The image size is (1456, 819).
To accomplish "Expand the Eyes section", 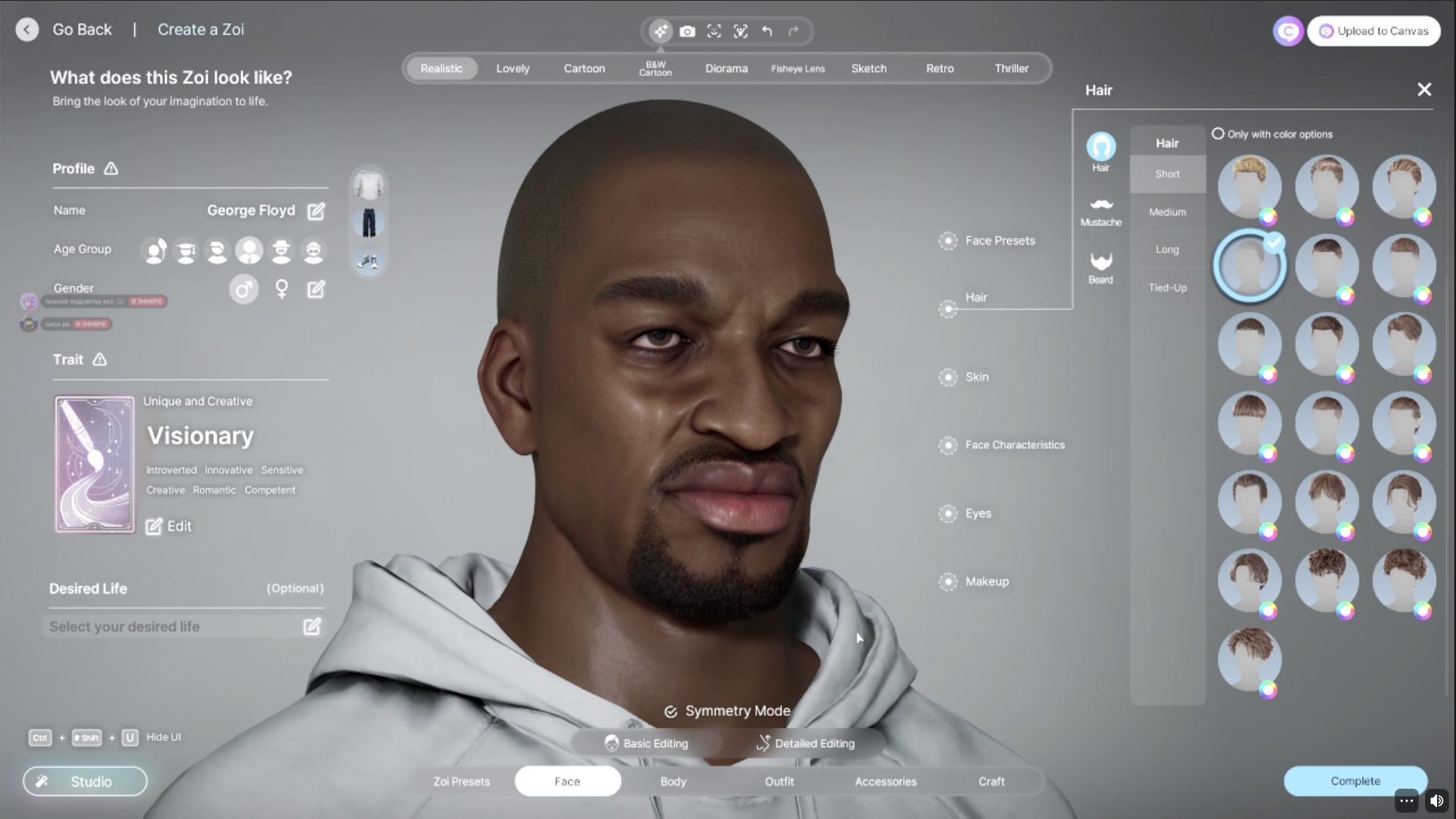I will (x=965, y=513).
